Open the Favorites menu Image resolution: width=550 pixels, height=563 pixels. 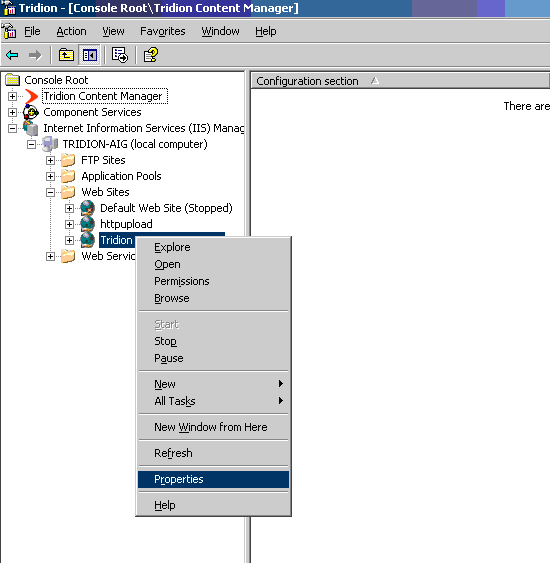click(x=163, y=31)
